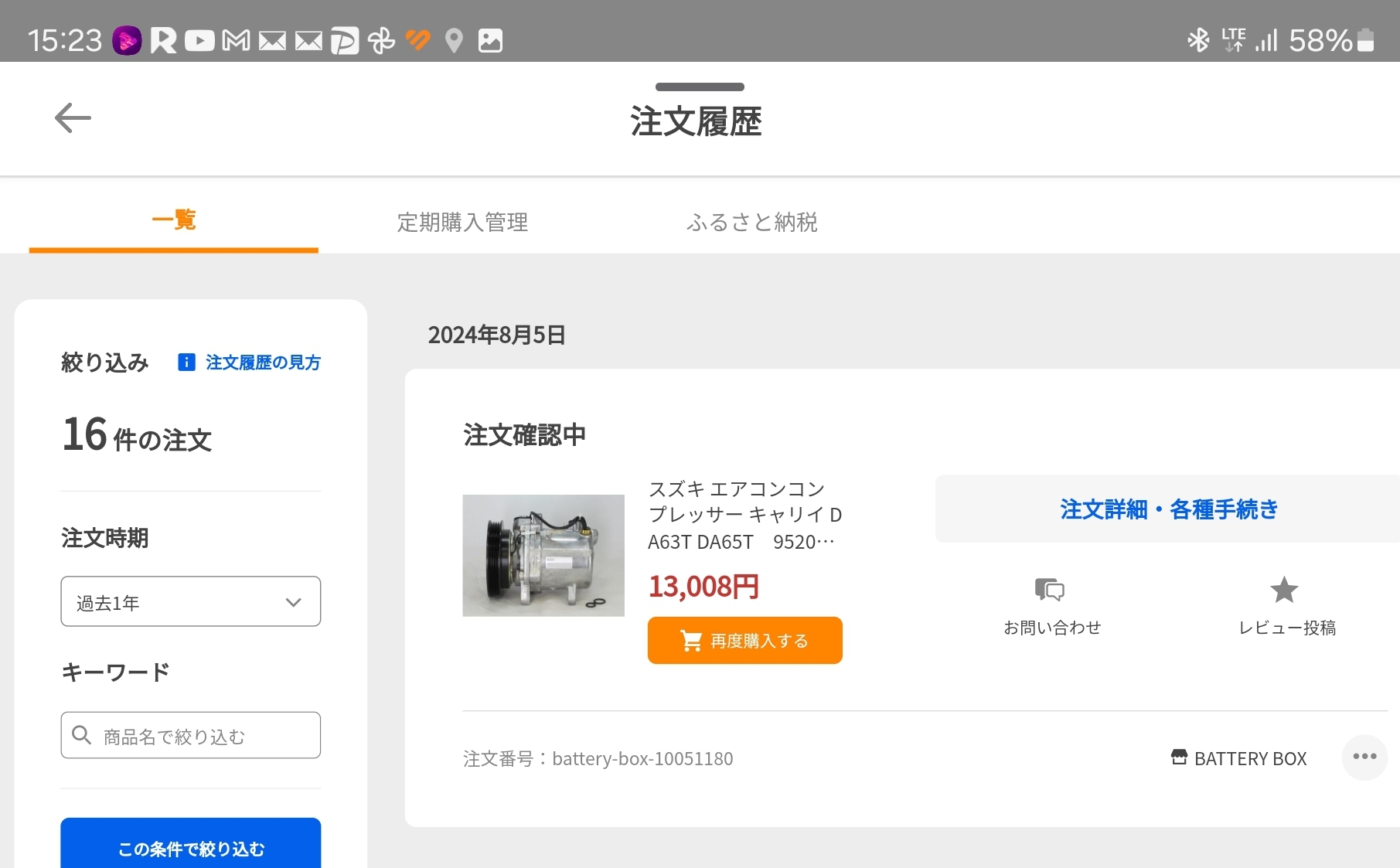Tap the air compressor product thumbnail
The image size is (1400, 868).
(x=543, y=556)
